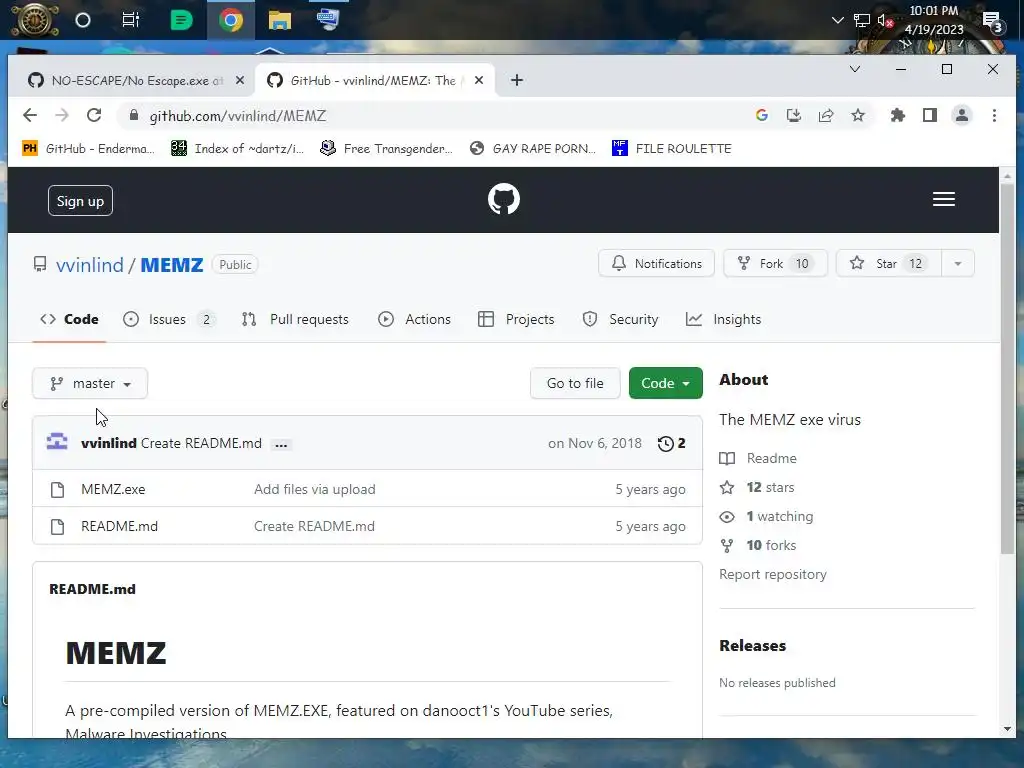Open the green chat app in taskbar
The height and width of the screenshot is (768, 1024).
181,20
